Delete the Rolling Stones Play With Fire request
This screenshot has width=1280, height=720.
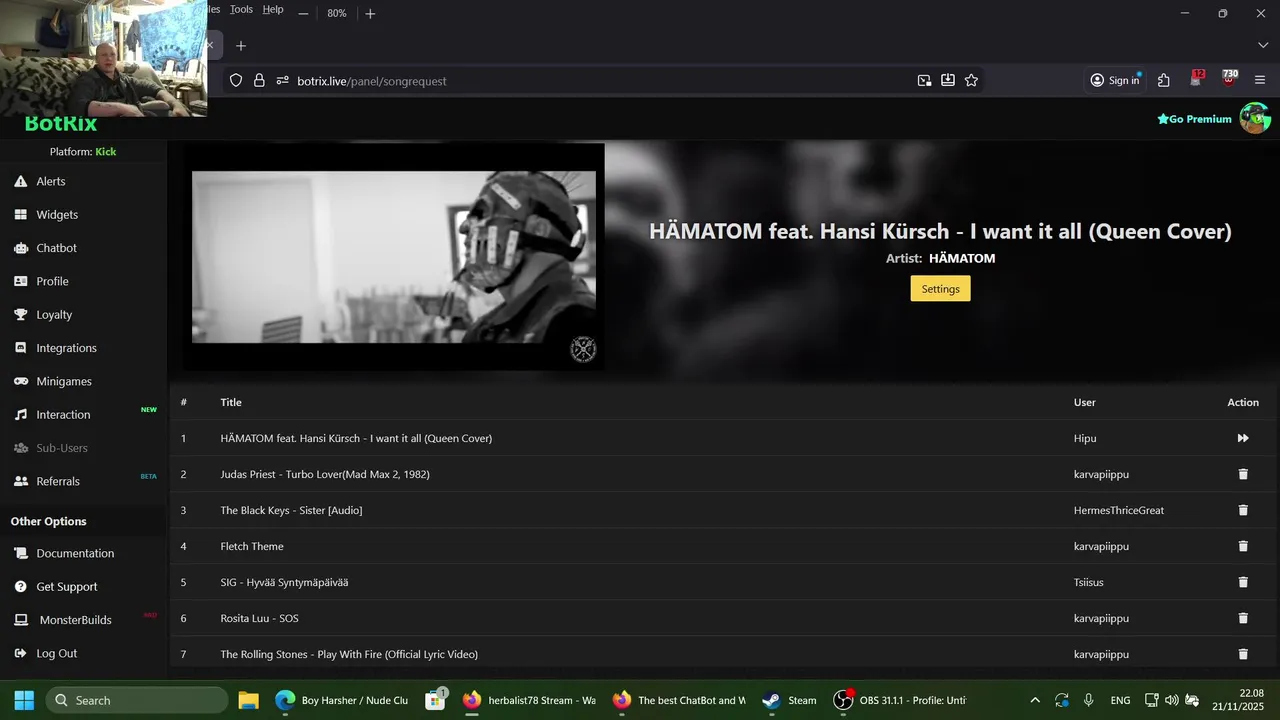point(1243,654)
